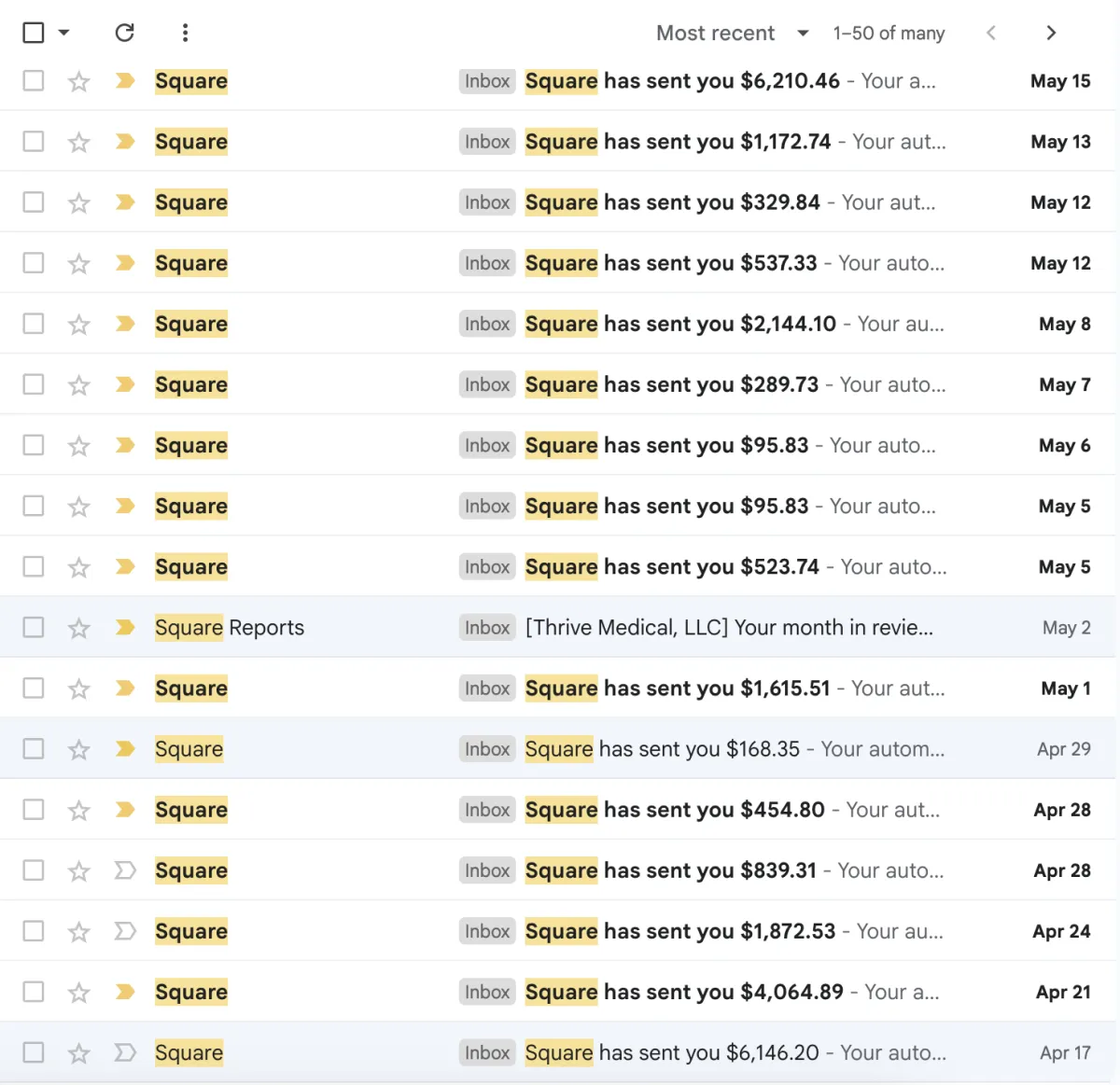1120x1085 pixels.
Task: Star the Square Reports email
Action: (79, 628)
